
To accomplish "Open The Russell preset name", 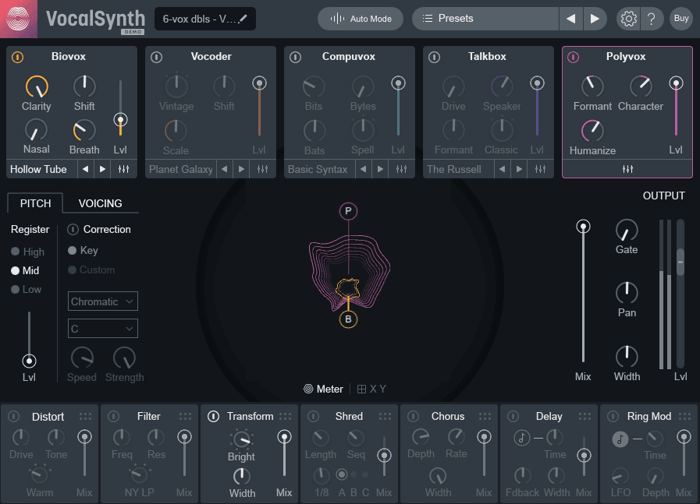I will pyautogui.click(x=454, y=169).
